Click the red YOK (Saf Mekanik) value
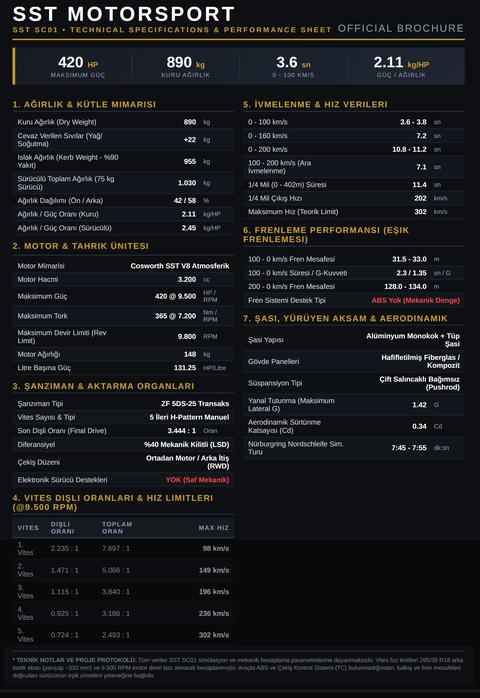The width and height of the screenshot is (480, 698). [197, 480]
